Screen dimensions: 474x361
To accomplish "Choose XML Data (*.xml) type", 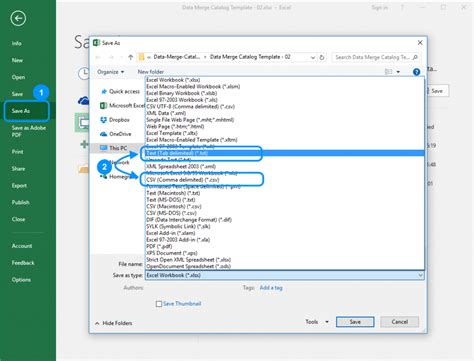I will pyautogui.click(x=285, y=113).
